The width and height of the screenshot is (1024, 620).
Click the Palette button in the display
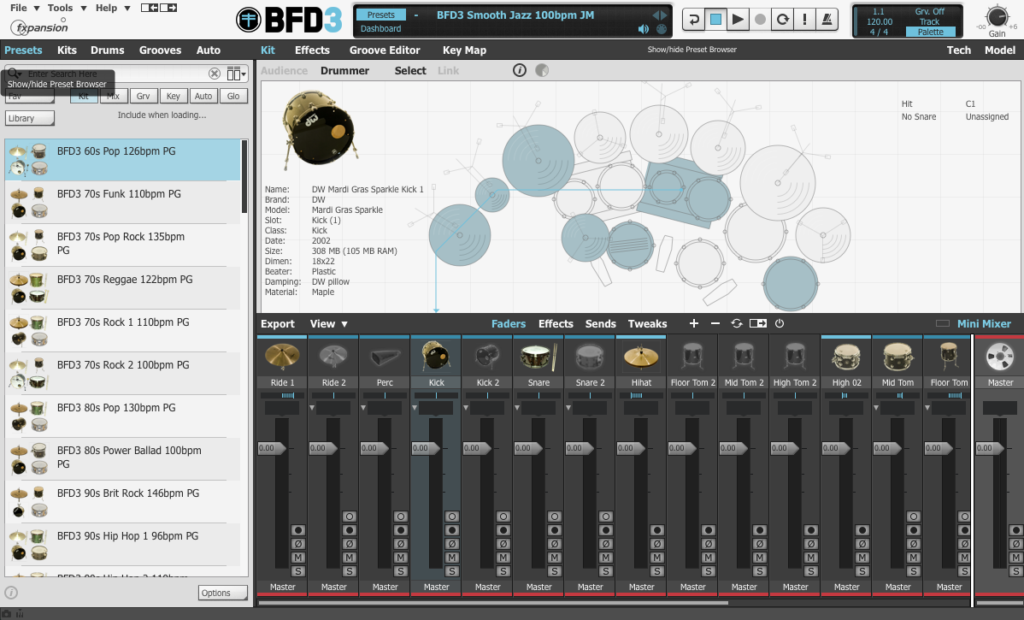pyautogui.click(x=930, y=31)
